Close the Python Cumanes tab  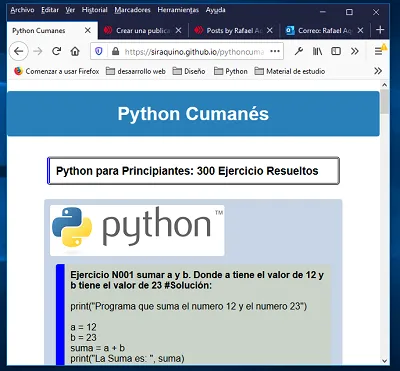click(88, 30)
